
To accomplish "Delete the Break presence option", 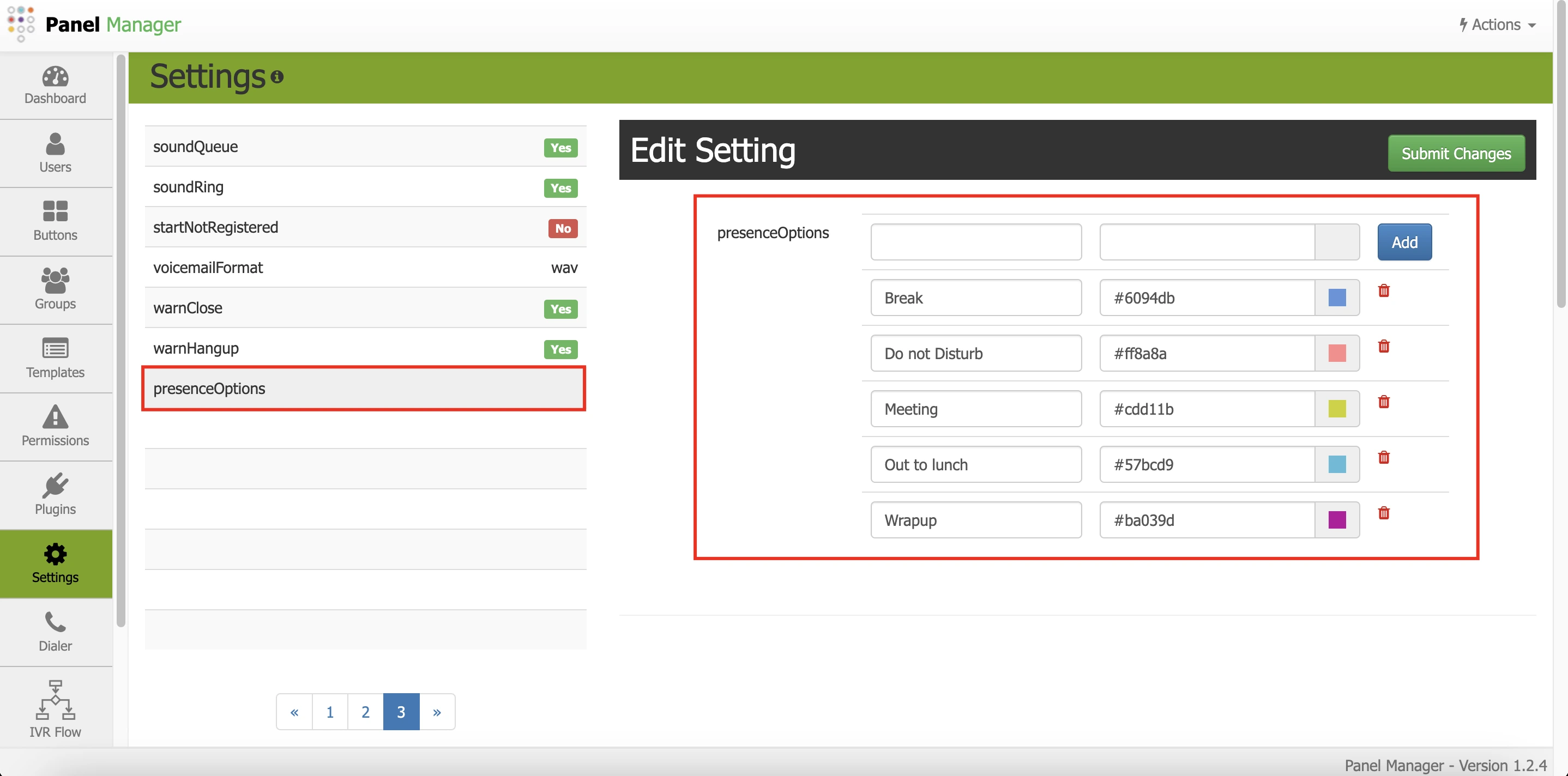I will [x=1384, y=291].
